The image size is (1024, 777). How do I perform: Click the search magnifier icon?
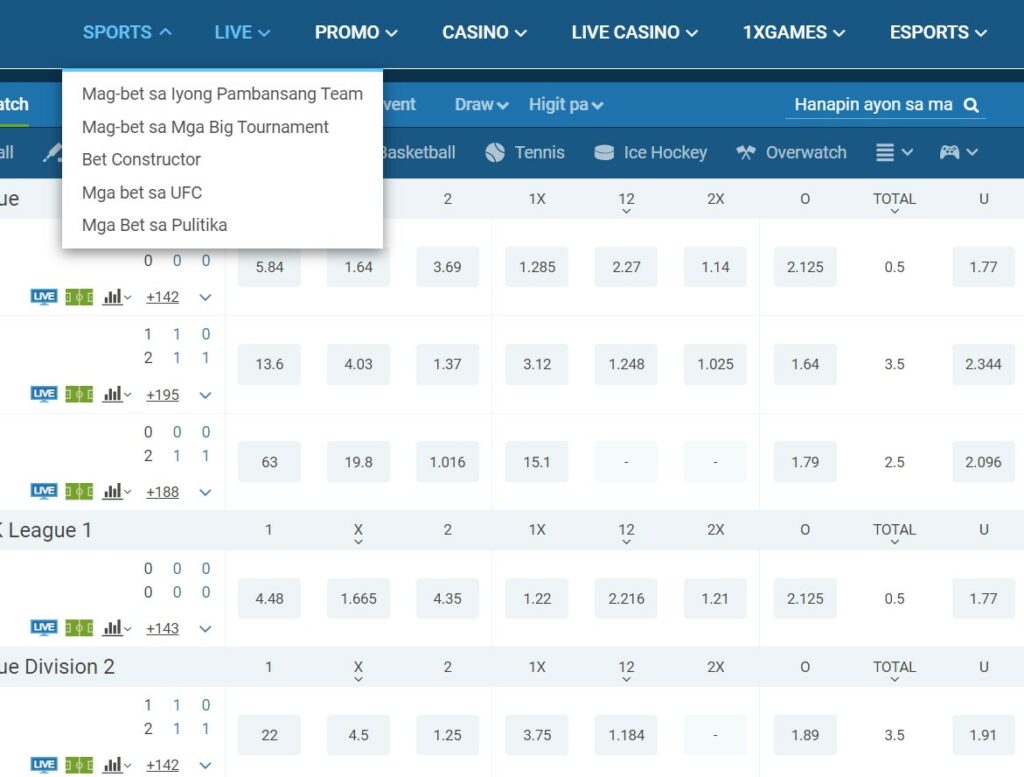971,105
